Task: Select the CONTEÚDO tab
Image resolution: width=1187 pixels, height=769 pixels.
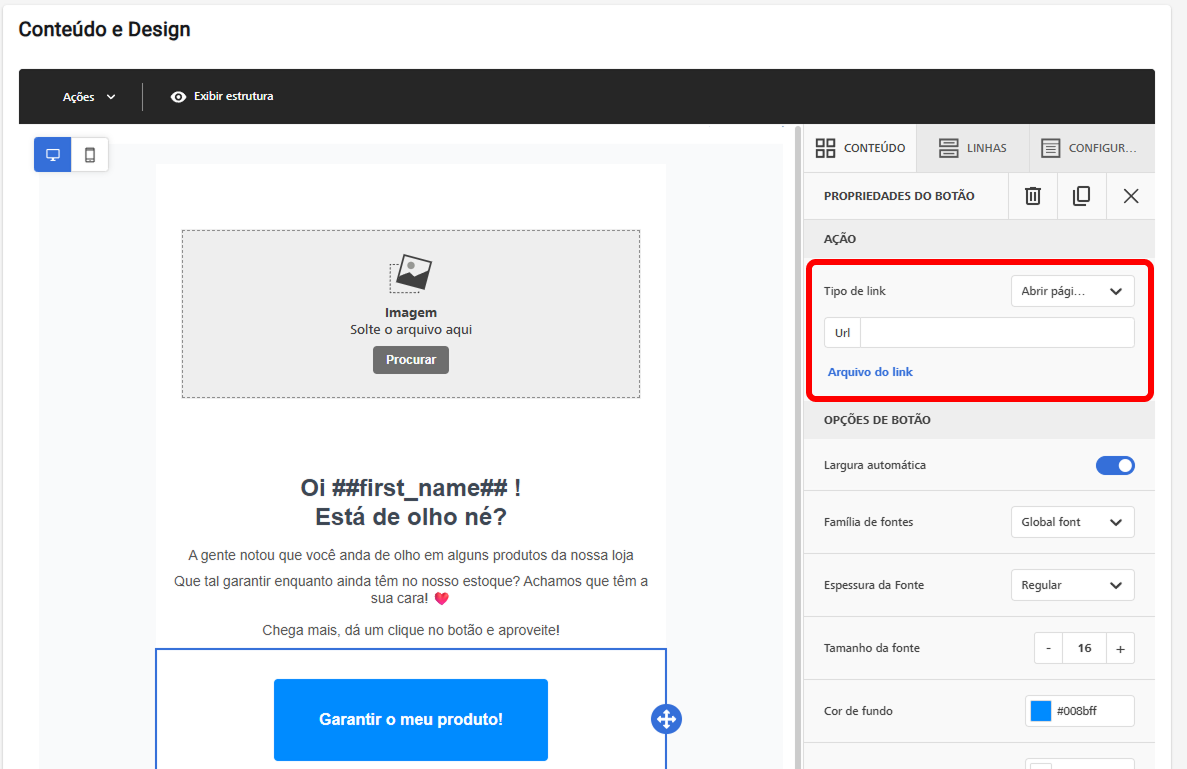Action: click(x=860, y=148)
